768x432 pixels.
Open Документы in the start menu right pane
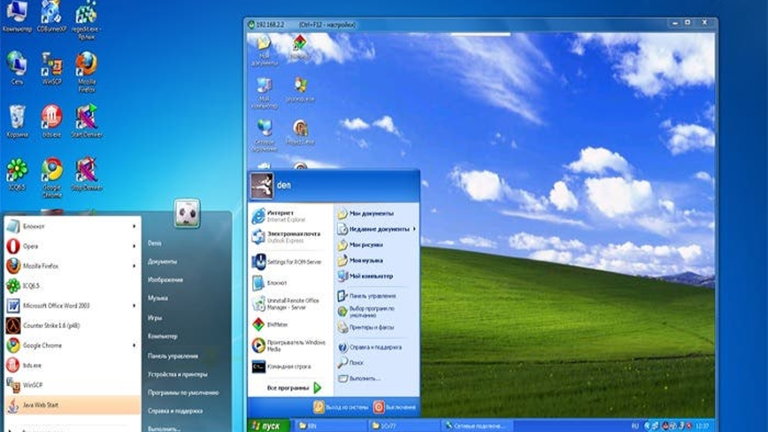(x=162, y=262)
